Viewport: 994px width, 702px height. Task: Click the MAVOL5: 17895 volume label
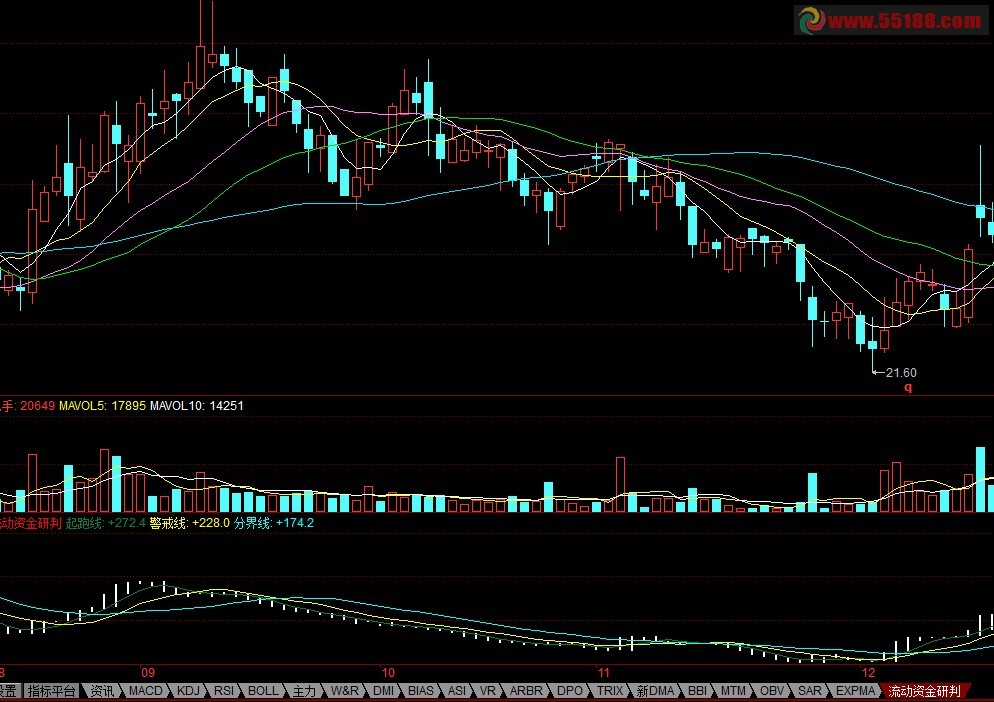102,405
